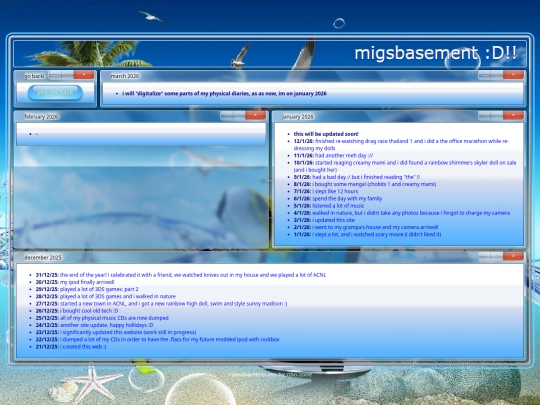Select the 24/12/25 "happy hollidays" entry

pyautogui.click(x=94, y=325)
